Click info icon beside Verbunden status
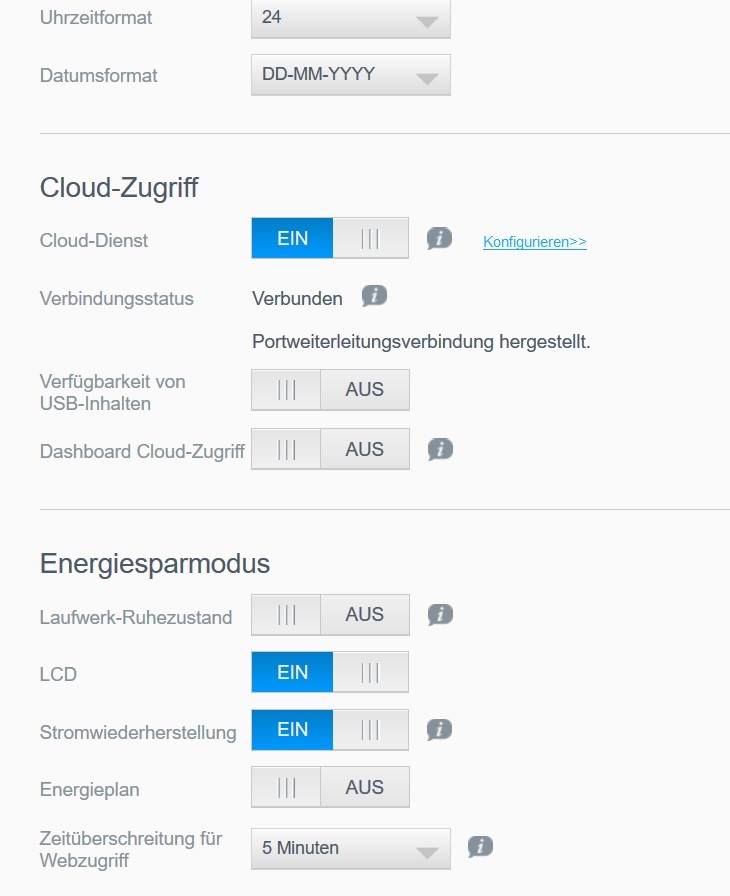Viewport: 730px width, 896px height. 374,296
